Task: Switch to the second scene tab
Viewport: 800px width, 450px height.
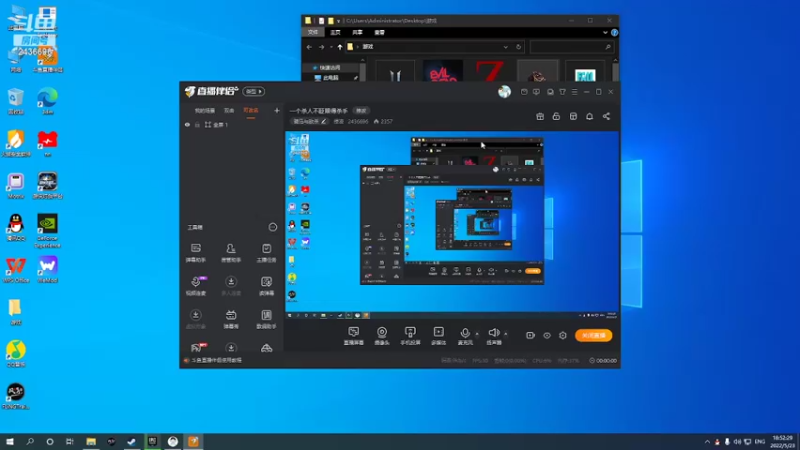Action: click(x=229, y=110)
